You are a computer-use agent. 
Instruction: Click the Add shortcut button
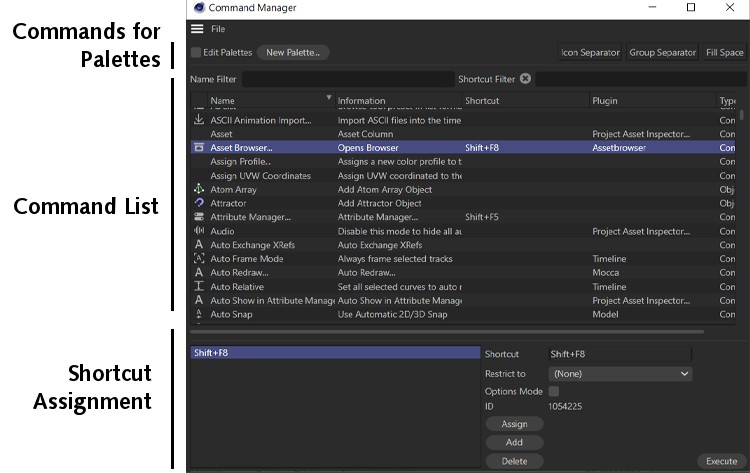click(x=514, y=442)
